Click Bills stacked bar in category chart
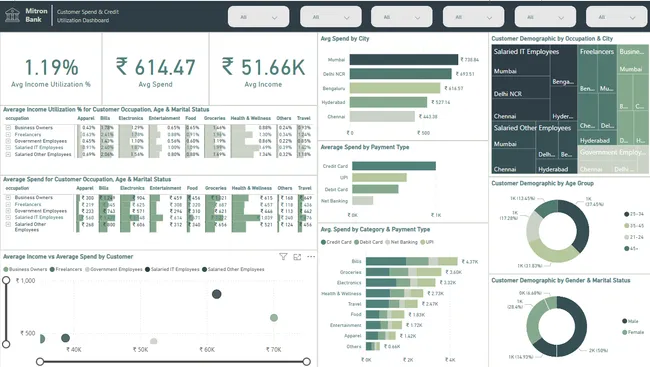This screenshot has height=367, width=650. tap(412, 261)
